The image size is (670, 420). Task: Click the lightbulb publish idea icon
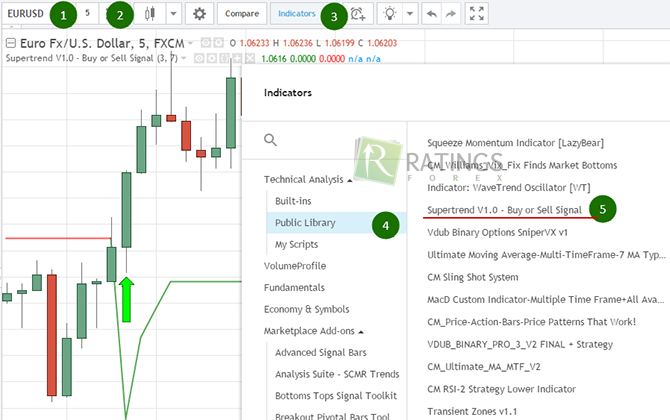(389, 14)
